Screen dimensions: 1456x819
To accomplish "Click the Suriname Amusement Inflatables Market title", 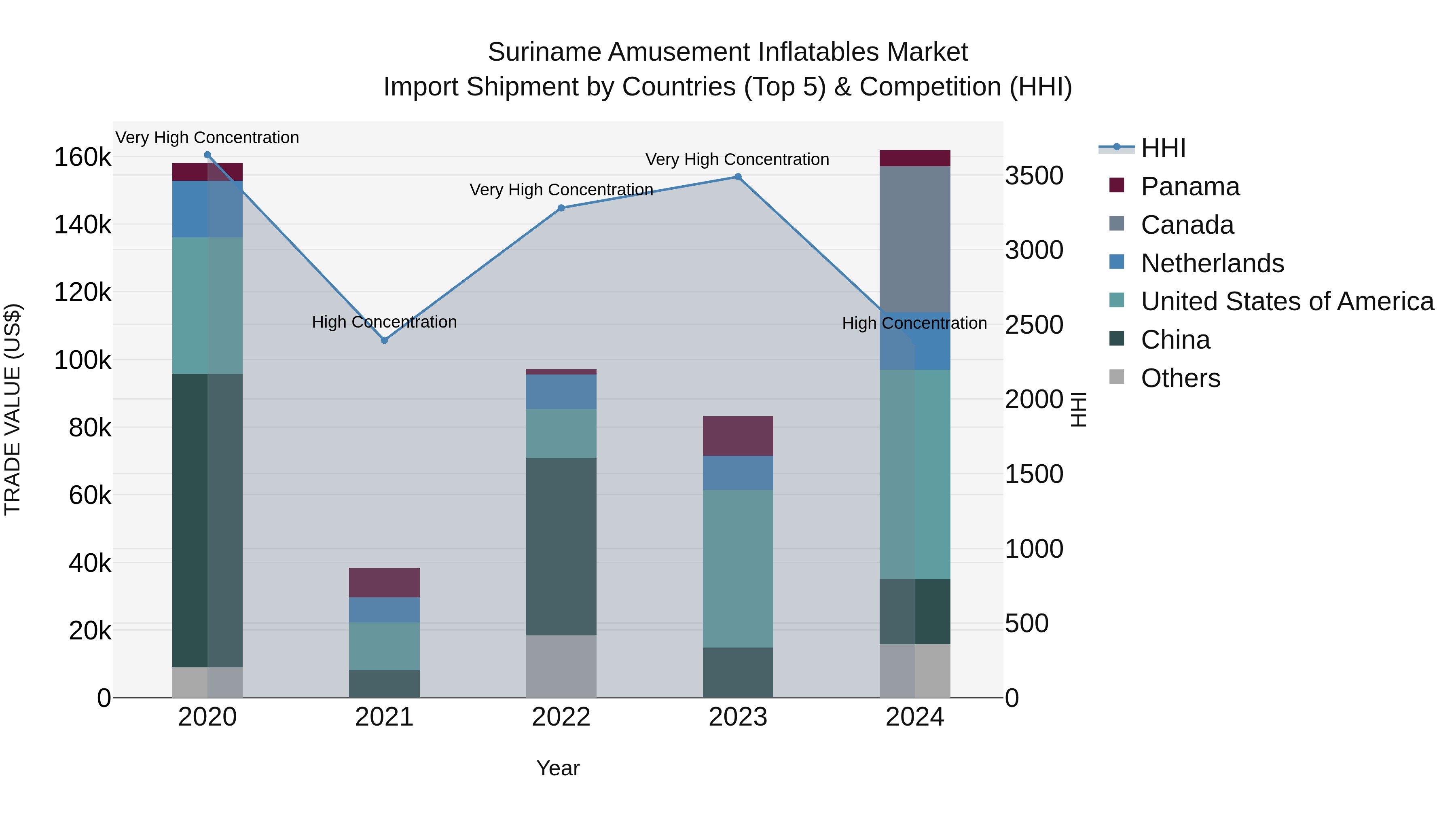I will click(728, 52).
